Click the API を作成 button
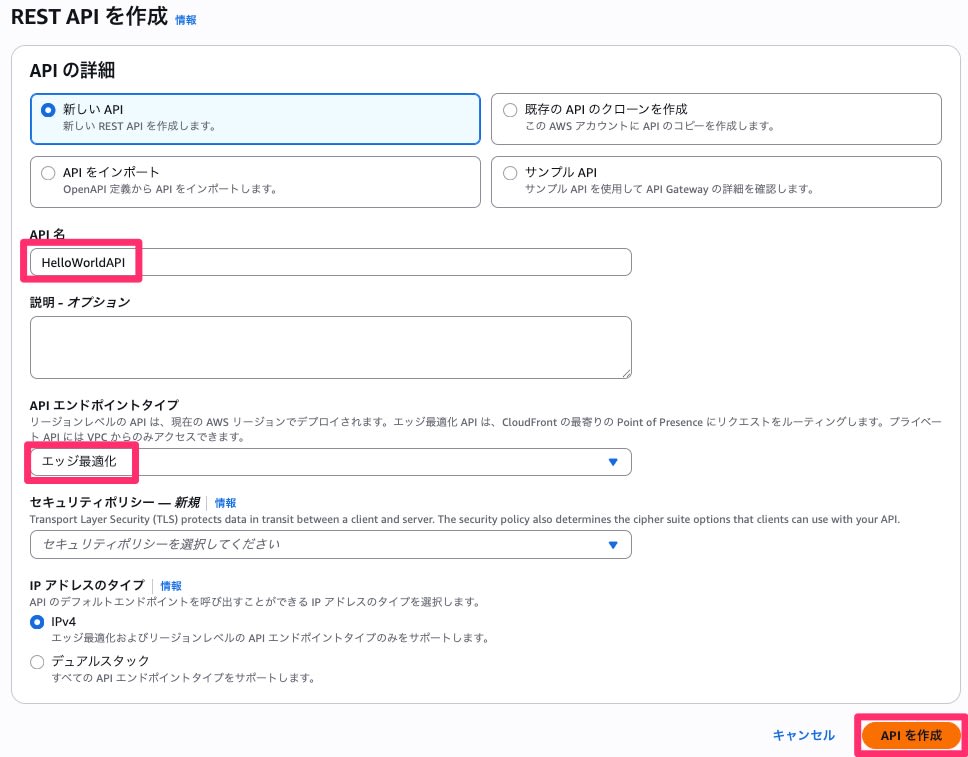 tap(910, 735)
